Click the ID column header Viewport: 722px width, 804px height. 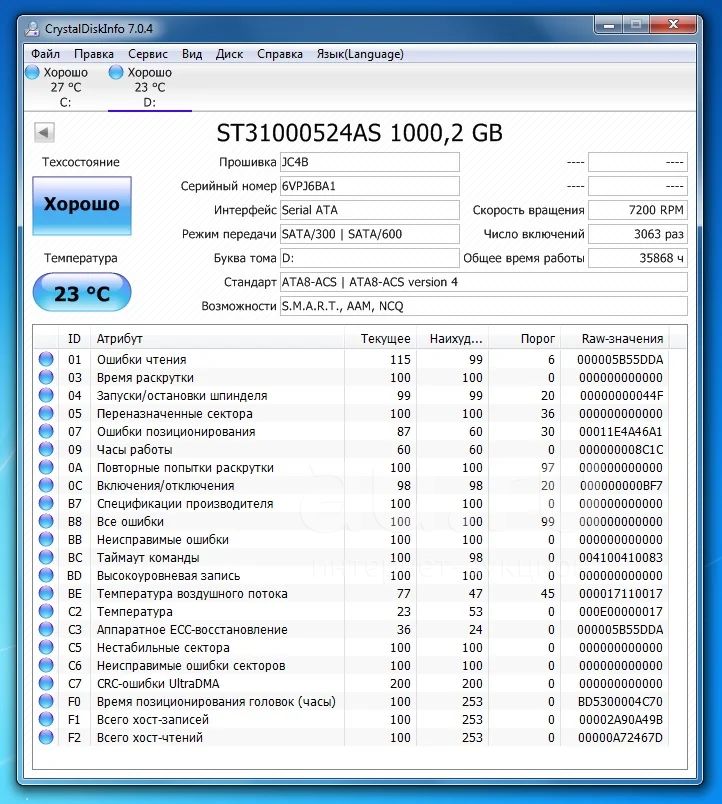pyautogui.click(x=74, y=338)
